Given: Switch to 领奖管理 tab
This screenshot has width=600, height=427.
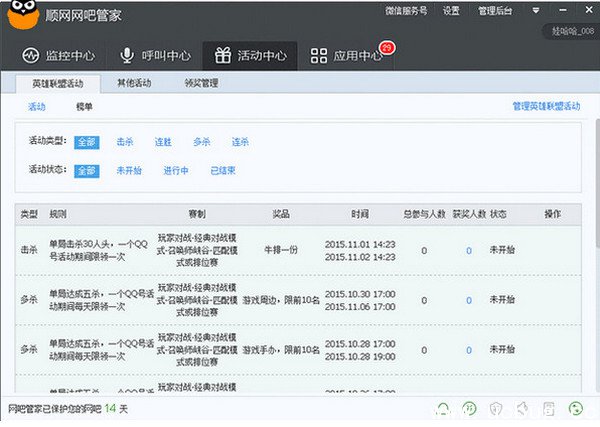Looking at the screenshot, I should pos(203,84).
